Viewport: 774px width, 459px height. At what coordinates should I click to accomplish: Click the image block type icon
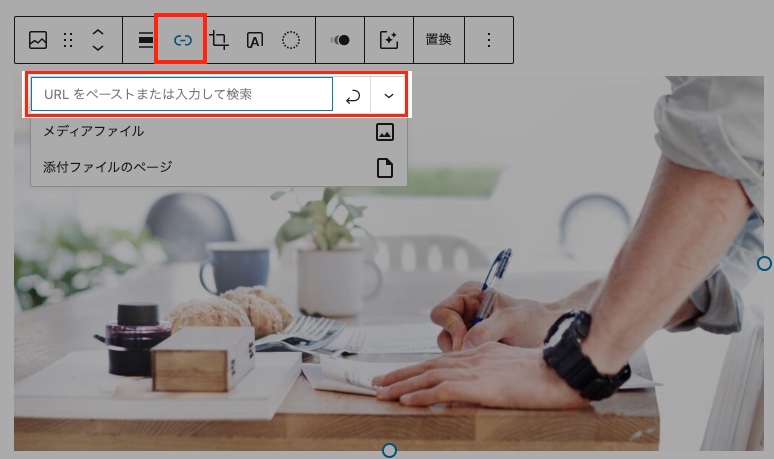pos(38,40)
